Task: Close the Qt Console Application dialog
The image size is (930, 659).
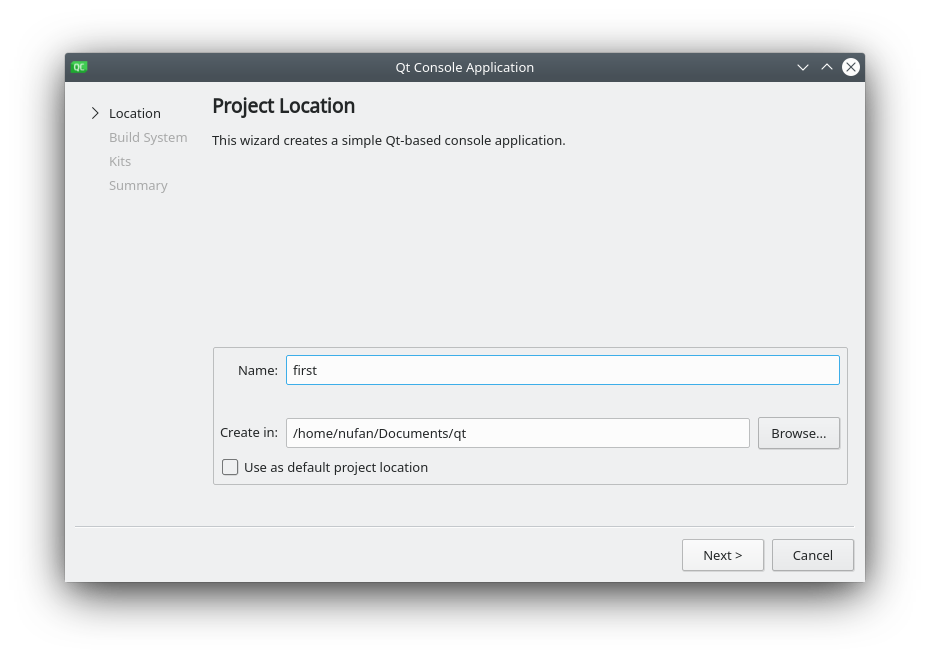Action: tap(850, 67)
